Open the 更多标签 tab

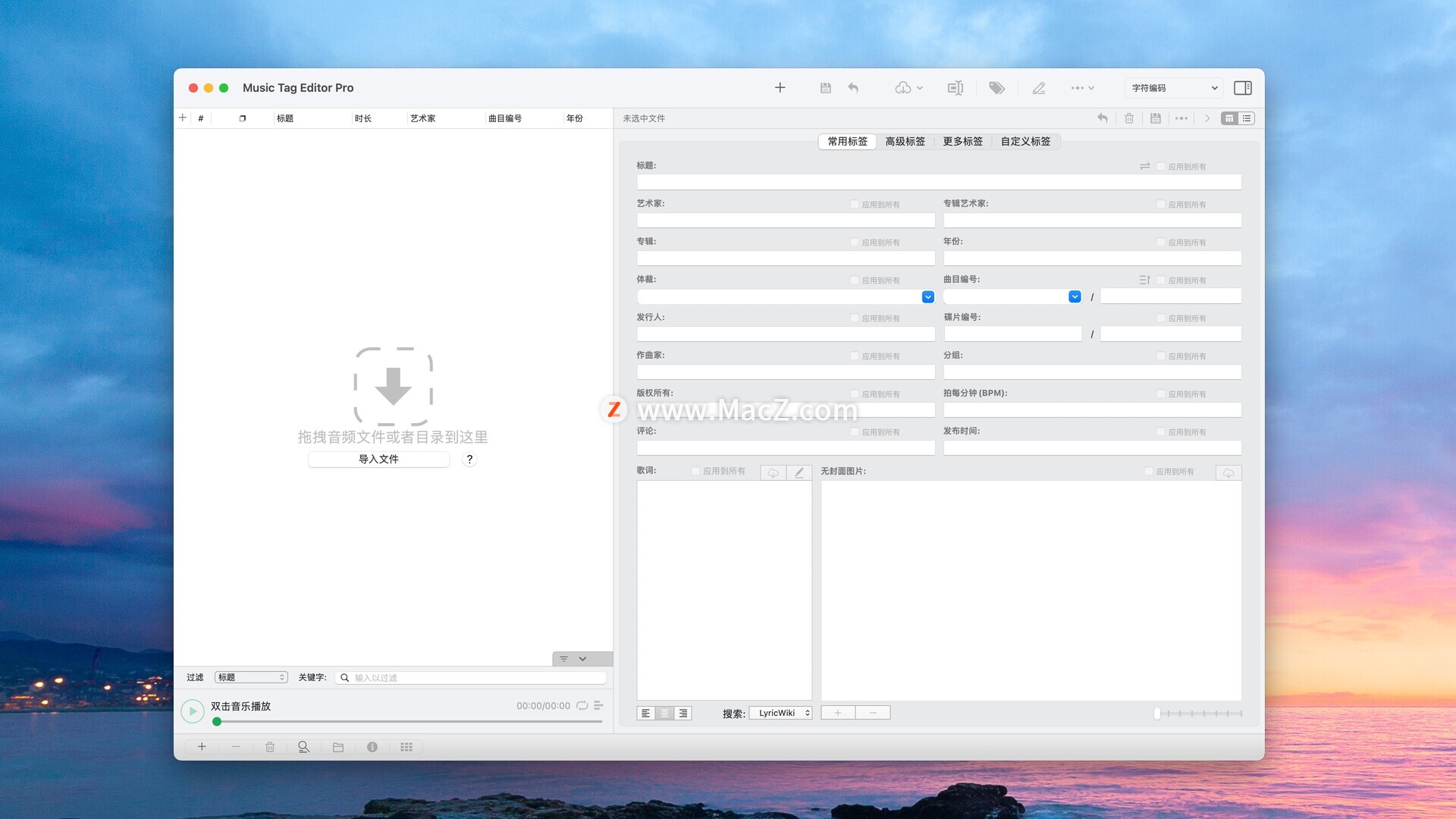pyautogui.click(x=962, y=142)
